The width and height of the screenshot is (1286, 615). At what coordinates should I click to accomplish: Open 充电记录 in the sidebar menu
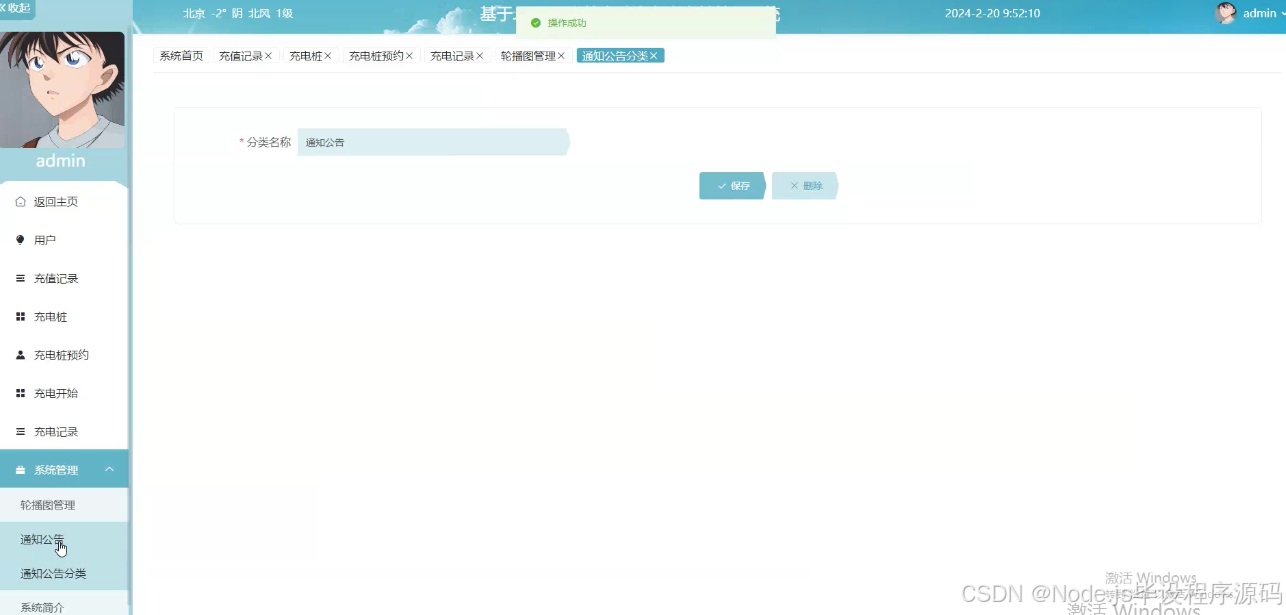click(64, 432)
